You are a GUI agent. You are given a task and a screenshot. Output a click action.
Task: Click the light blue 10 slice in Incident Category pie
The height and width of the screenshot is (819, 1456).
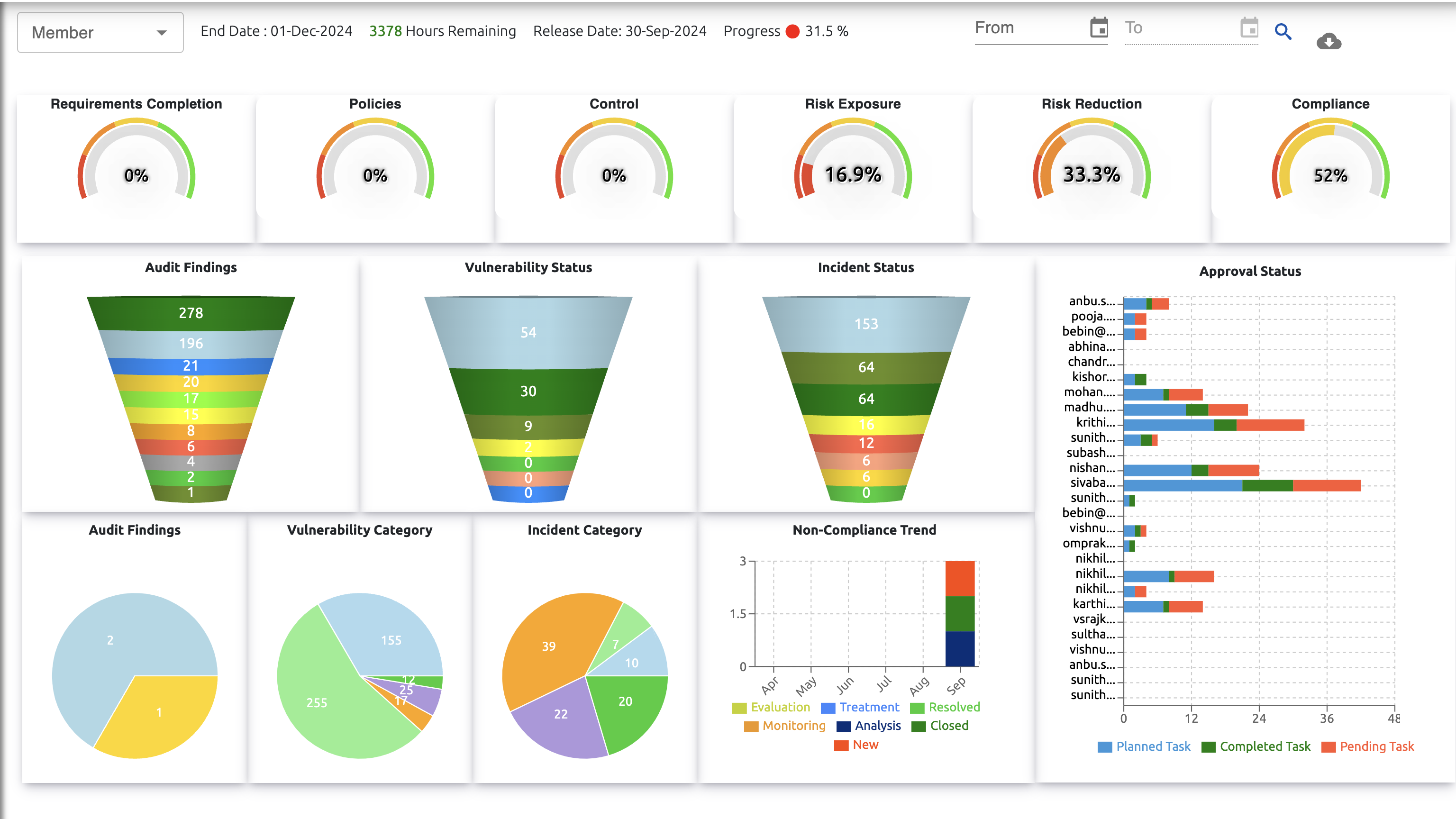(x=632, y=663)
